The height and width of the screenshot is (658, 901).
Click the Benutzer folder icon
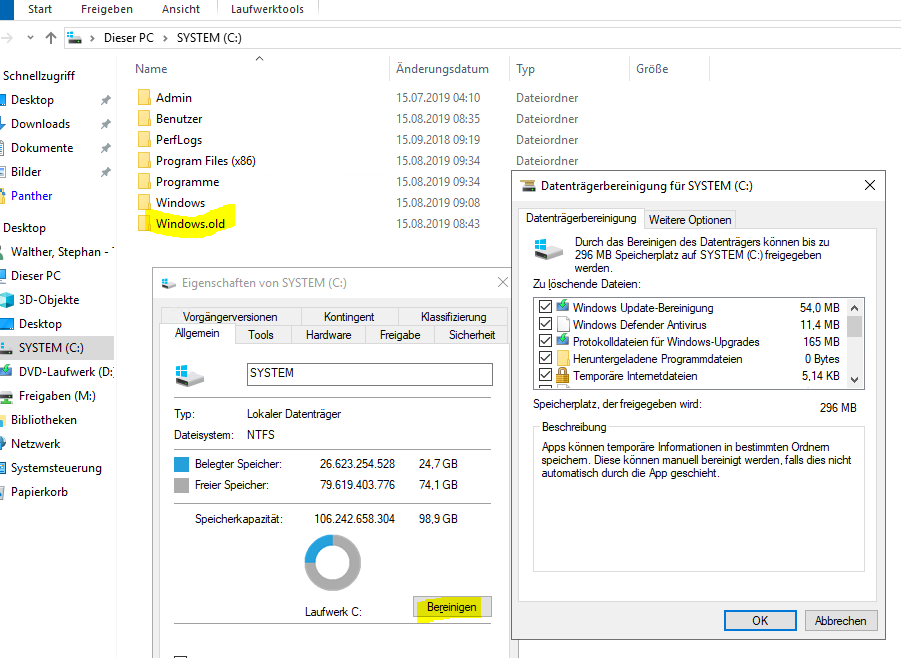[x=144, y=119]
